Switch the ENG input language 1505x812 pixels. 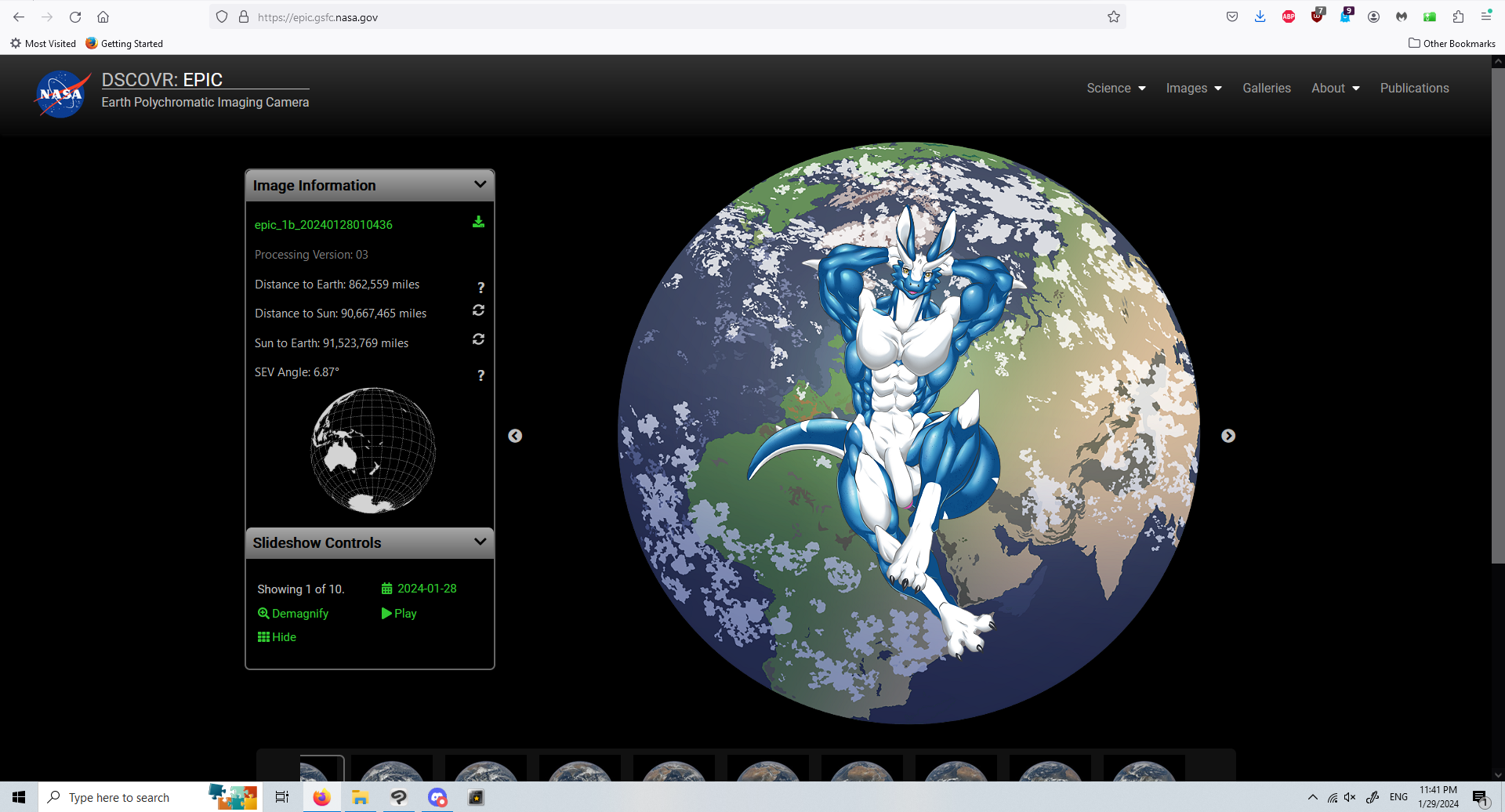click(x=1398, y=797)
